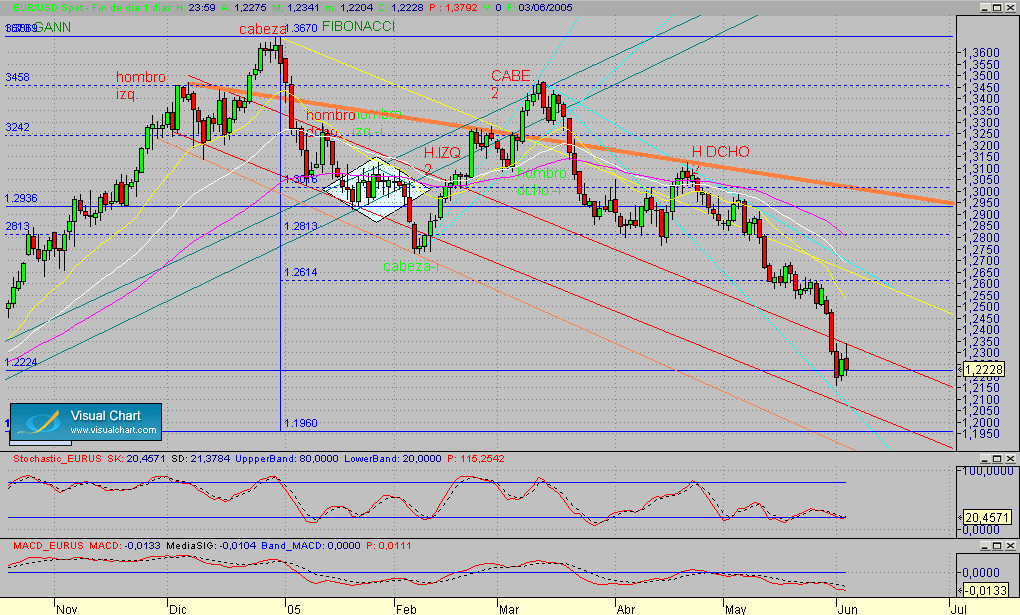Screen dimensions: 1020x615
Task: Select the green FIBONACCI label
Action: click(x=358, y=27)
